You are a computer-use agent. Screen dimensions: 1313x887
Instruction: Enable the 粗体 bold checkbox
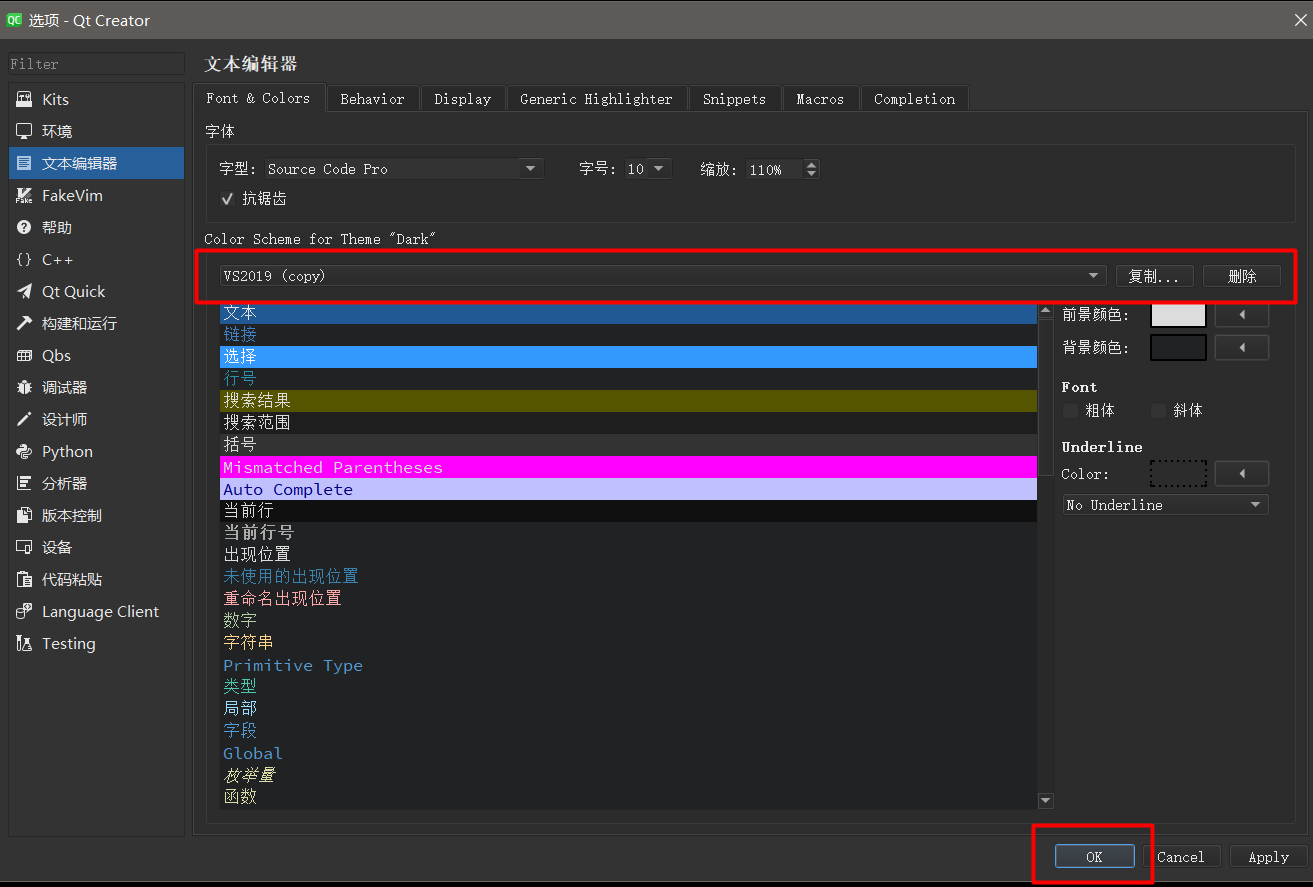tap(1071, 411)
